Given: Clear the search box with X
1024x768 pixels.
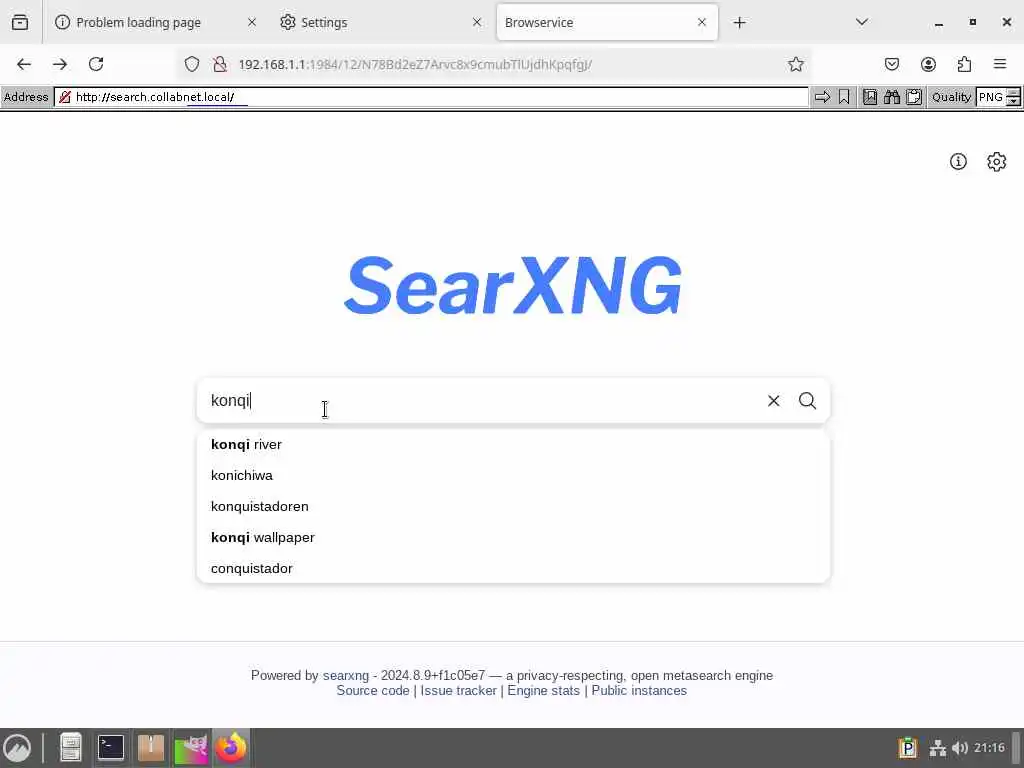Looking at the screenshot, I should point(773,400).
